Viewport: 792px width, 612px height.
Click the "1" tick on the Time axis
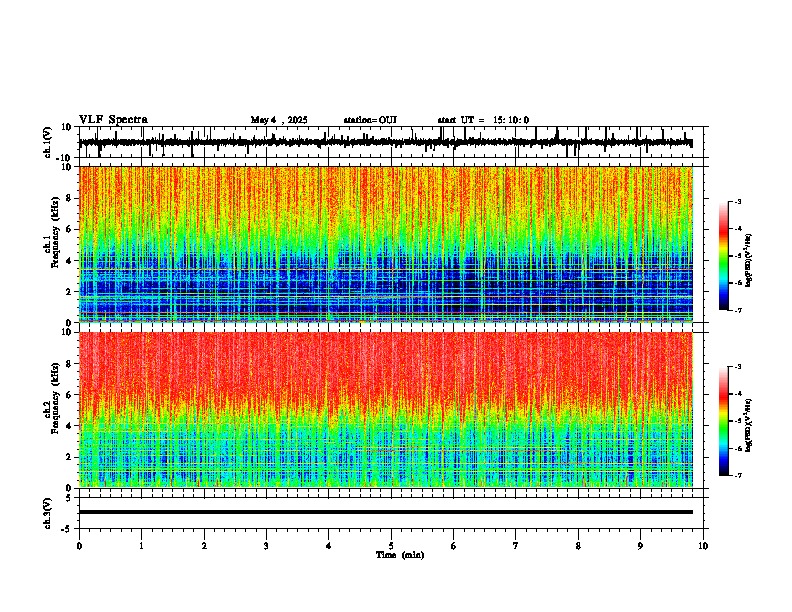click(141, 546)
